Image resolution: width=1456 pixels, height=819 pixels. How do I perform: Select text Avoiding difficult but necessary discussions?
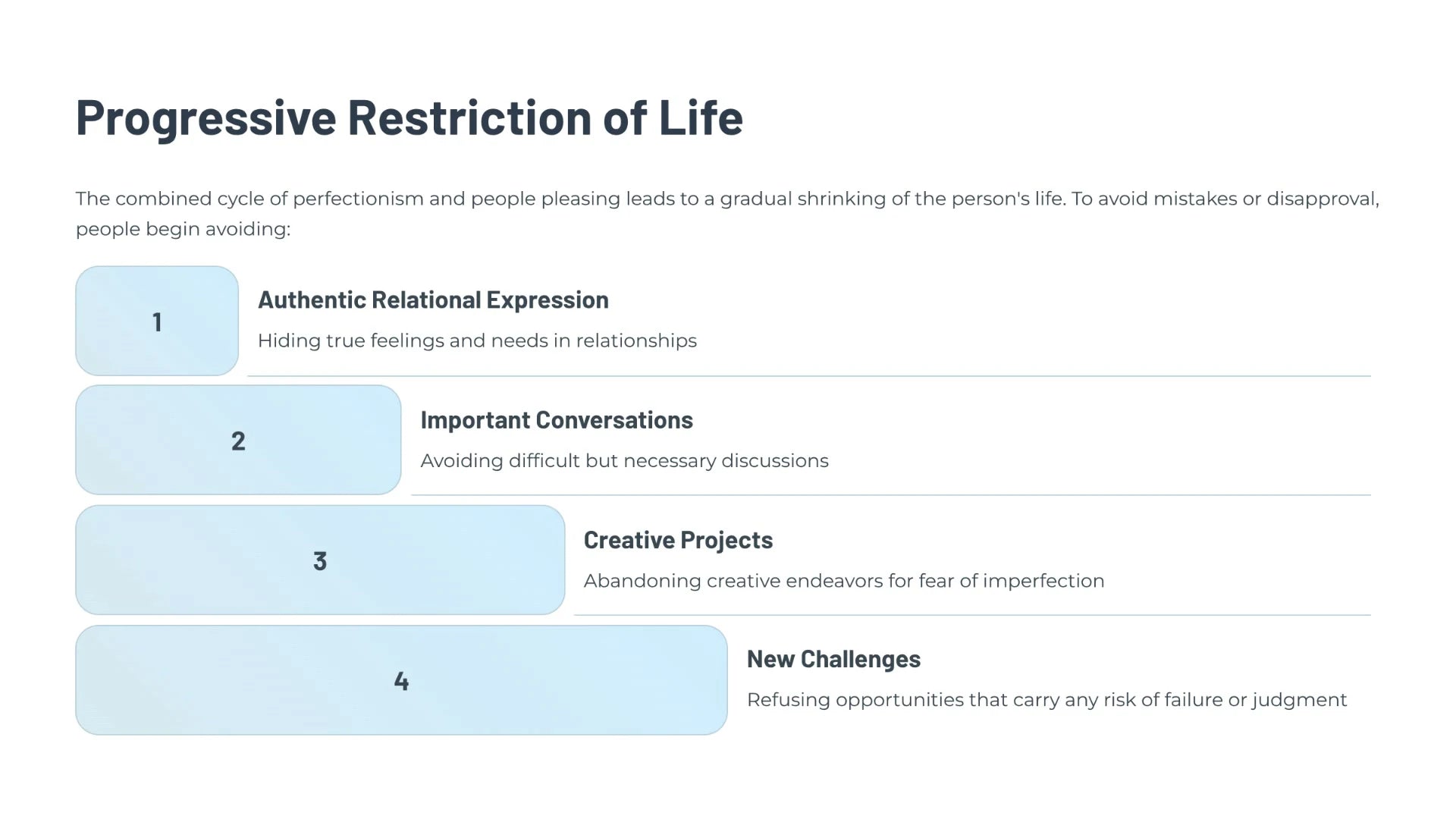click(624, 460)
